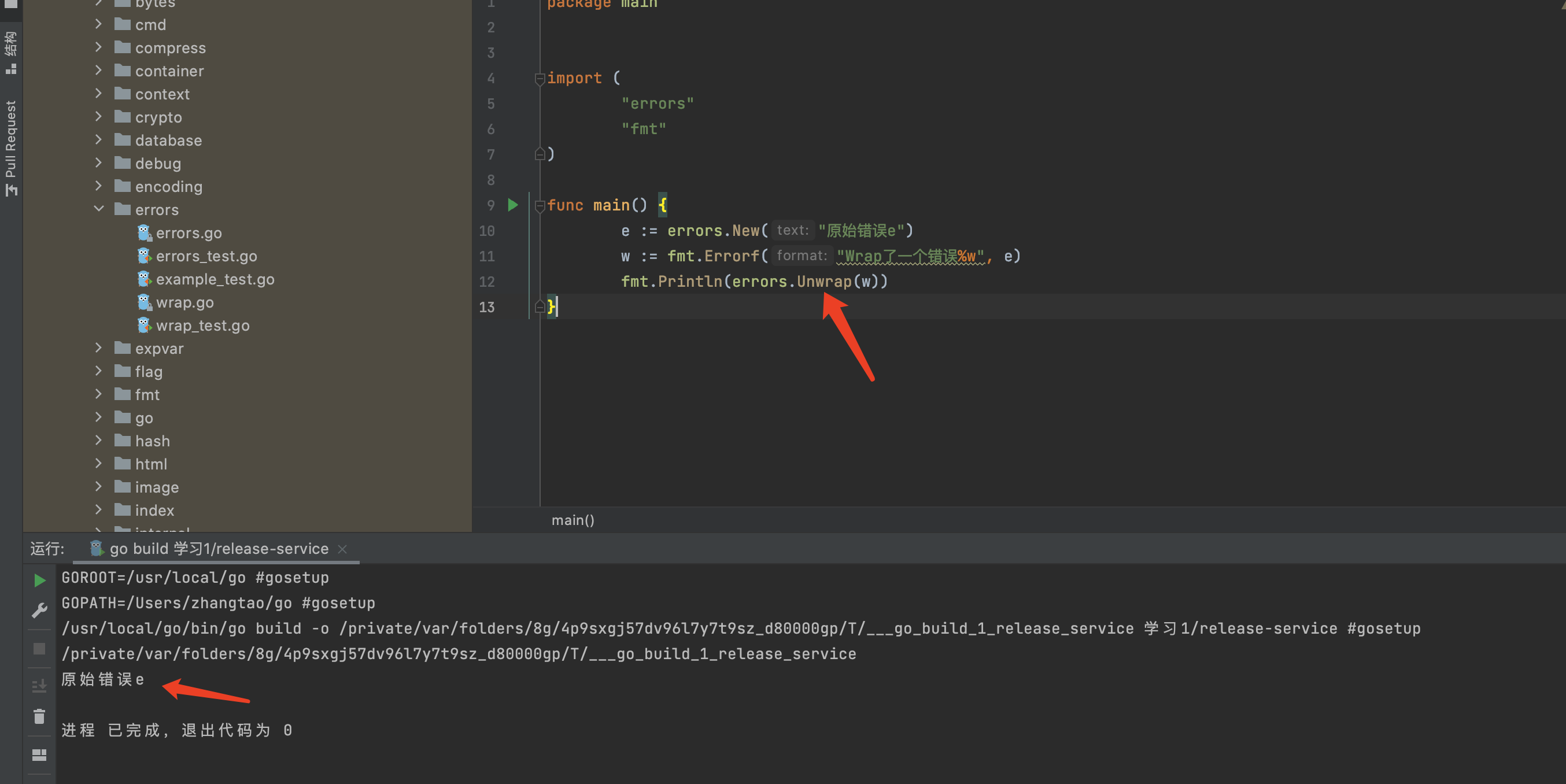Fold func main at line 9
The image size is (1566, 784).
click(539, 206)
